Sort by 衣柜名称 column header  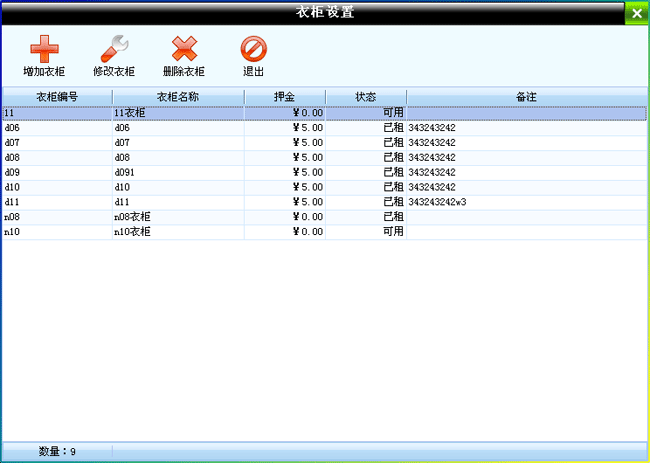pyautogui.click(x=178, y=97)
